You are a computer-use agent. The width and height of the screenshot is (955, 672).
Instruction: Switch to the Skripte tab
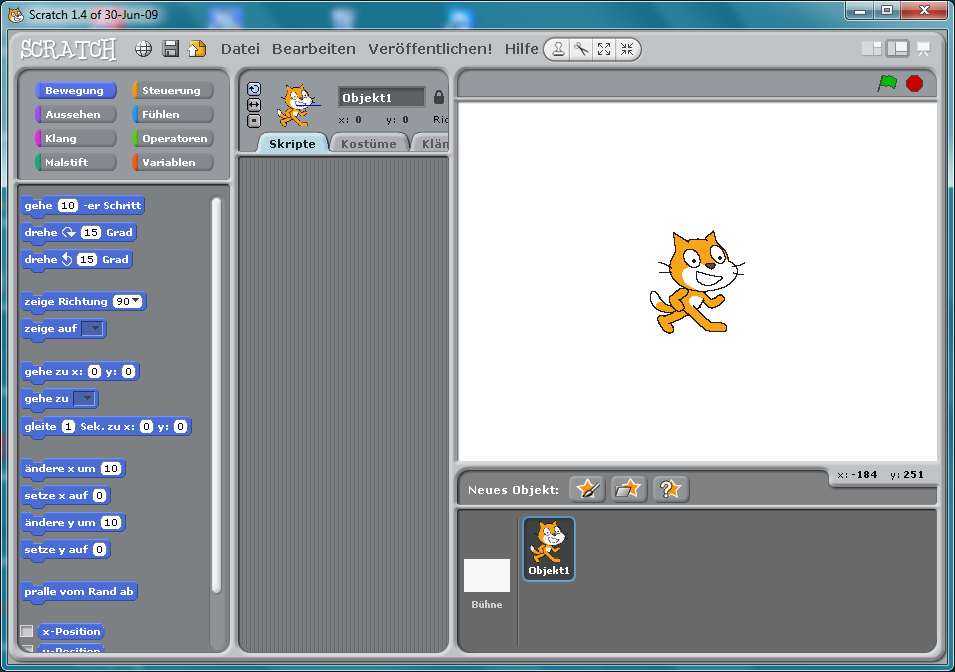coord(292,144)
